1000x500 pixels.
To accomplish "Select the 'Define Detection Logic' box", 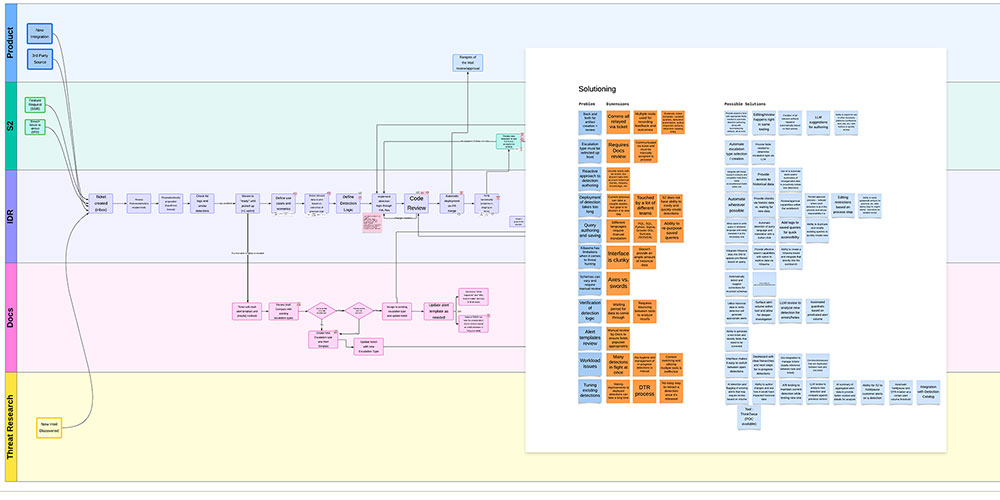I will tap(348, 203).
